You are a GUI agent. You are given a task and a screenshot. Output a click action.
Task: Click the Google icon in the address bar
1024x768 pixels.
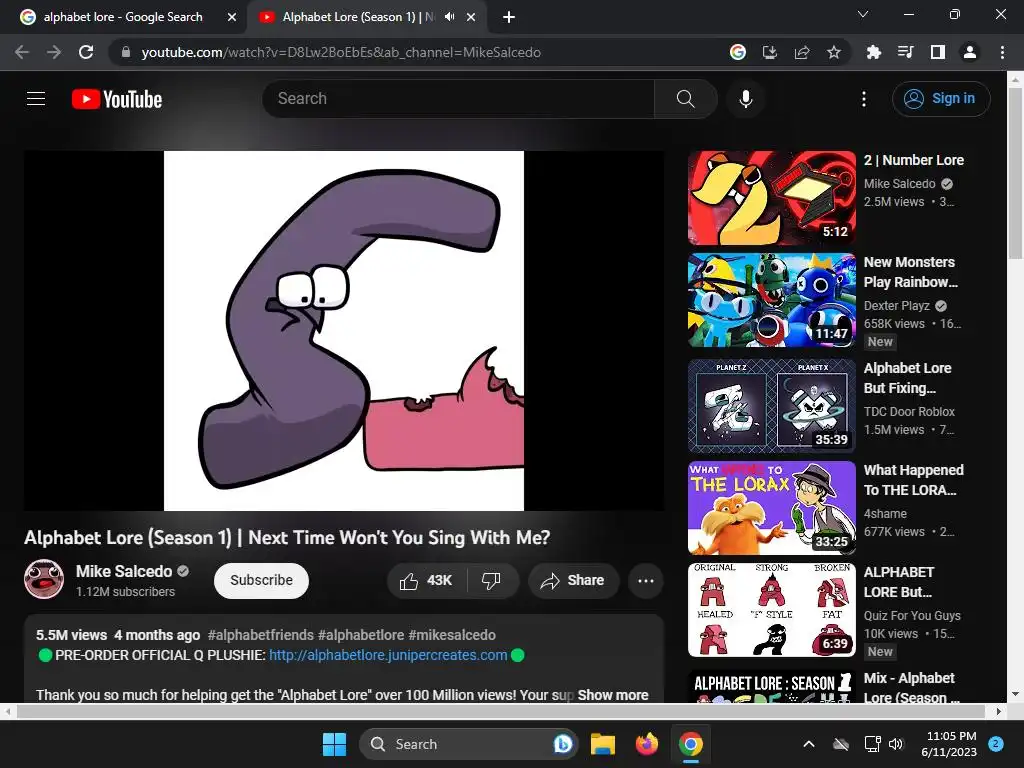coord(737,52)
